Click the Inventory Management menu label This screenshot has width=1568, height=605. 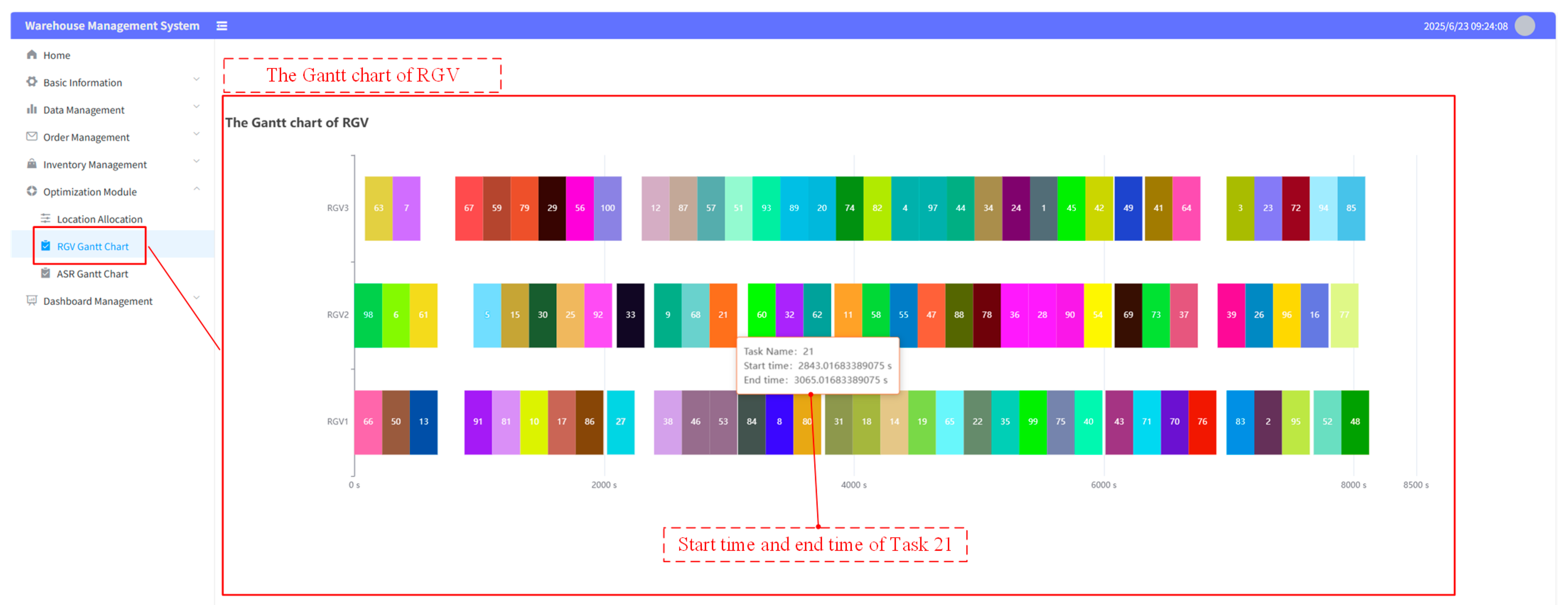95,164
